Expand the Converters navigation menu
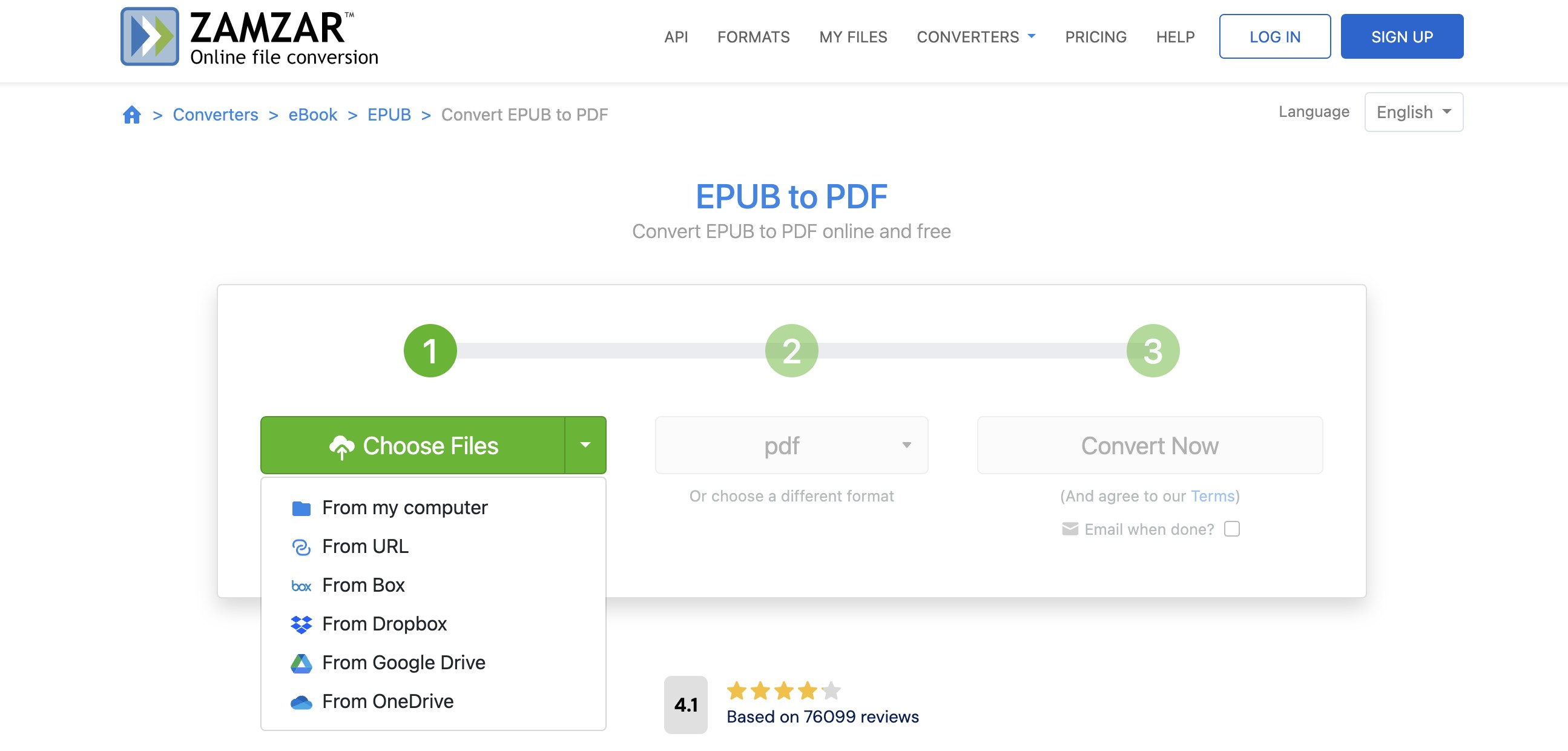The image size is (1568, 751). (976, 37)
